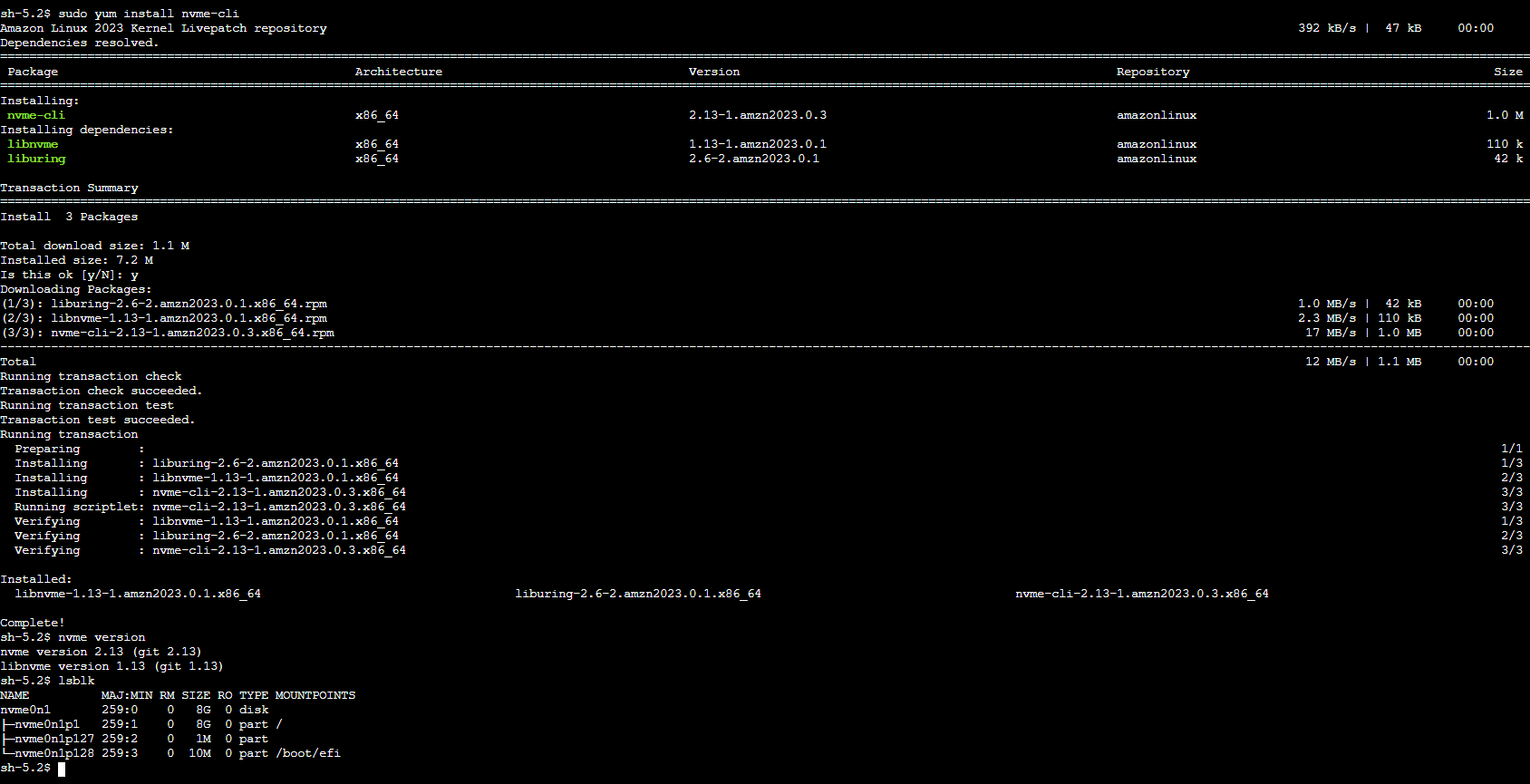The width and height of the screenshot is (1530, 784).
Task: Click the '17 MB/s' download speed
Action: [1331, 333]
